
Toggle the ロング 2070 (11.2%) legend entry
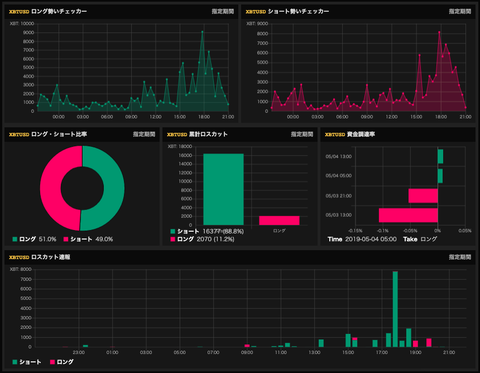coord(202,239)
